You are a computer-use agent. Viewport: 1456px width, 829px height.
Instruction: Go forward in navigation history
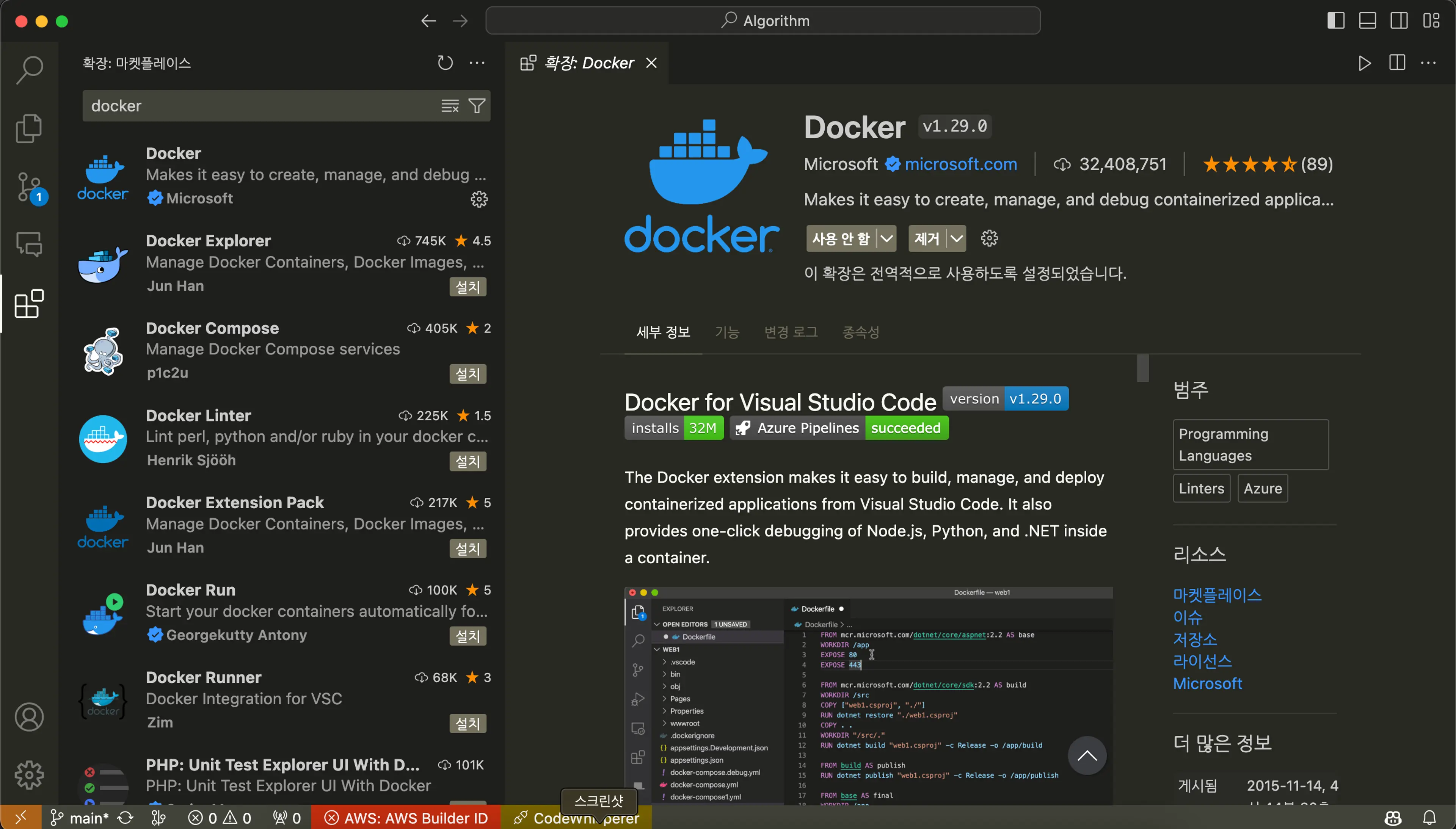click(x=460, y=21)
